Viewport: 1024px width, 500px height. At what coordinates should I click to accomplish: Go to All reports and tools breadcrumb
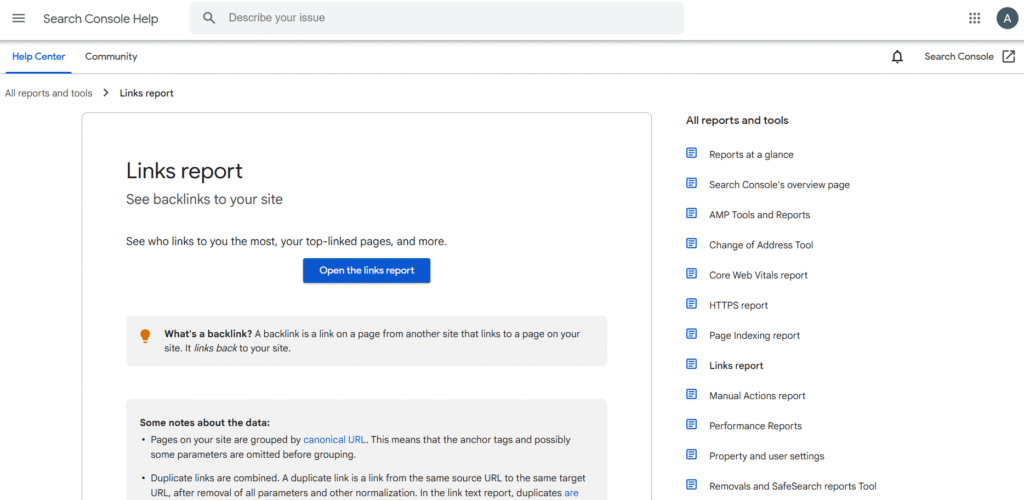coord(48,93)
